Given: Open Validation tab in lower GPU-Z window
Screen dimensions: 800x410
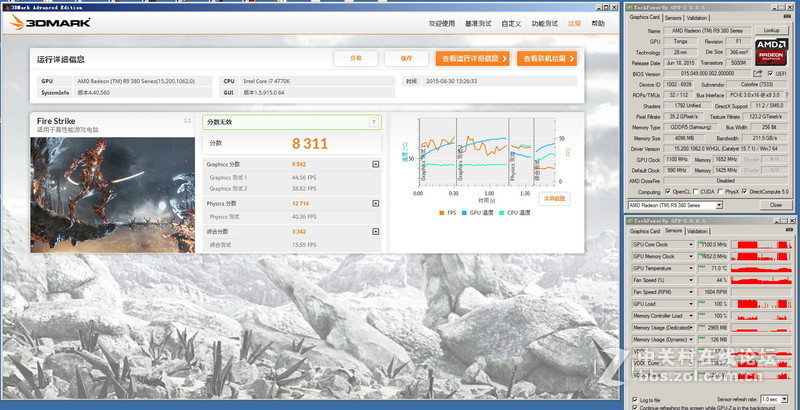Looking at the screenshot, I should point(697,232).
